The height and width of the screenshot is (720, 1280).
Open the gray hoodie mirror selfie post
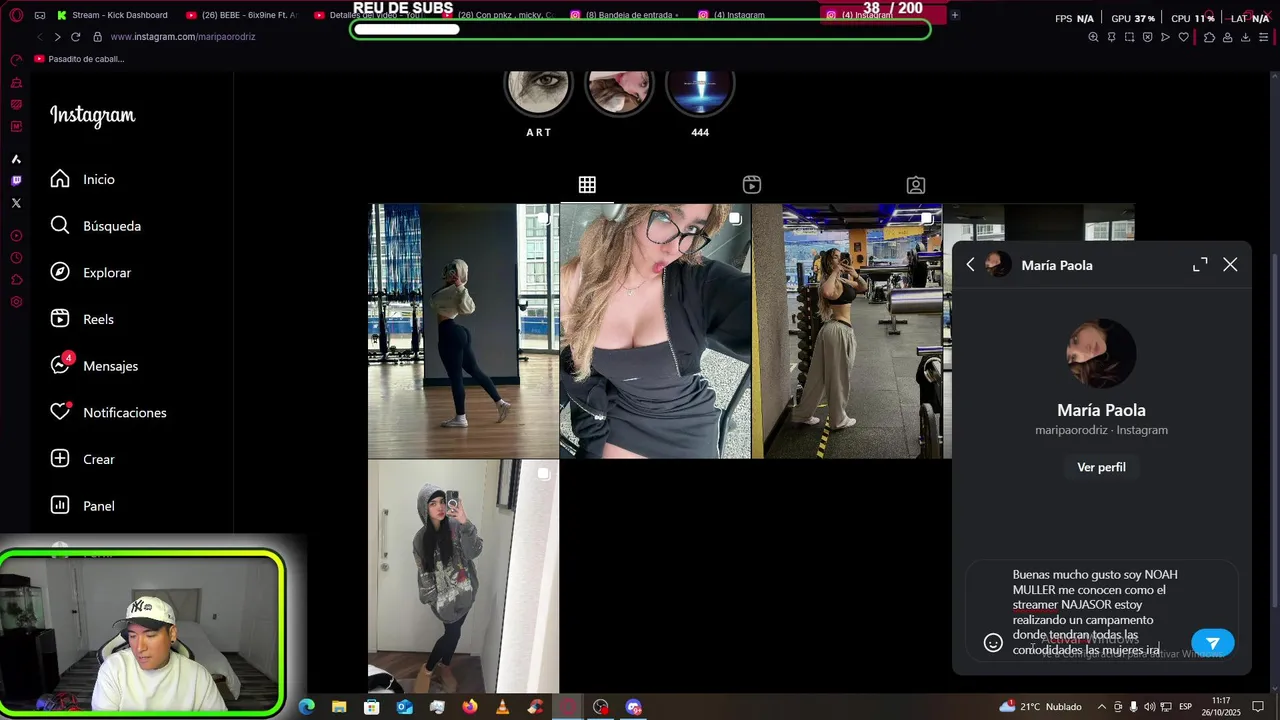click(463, 576)
